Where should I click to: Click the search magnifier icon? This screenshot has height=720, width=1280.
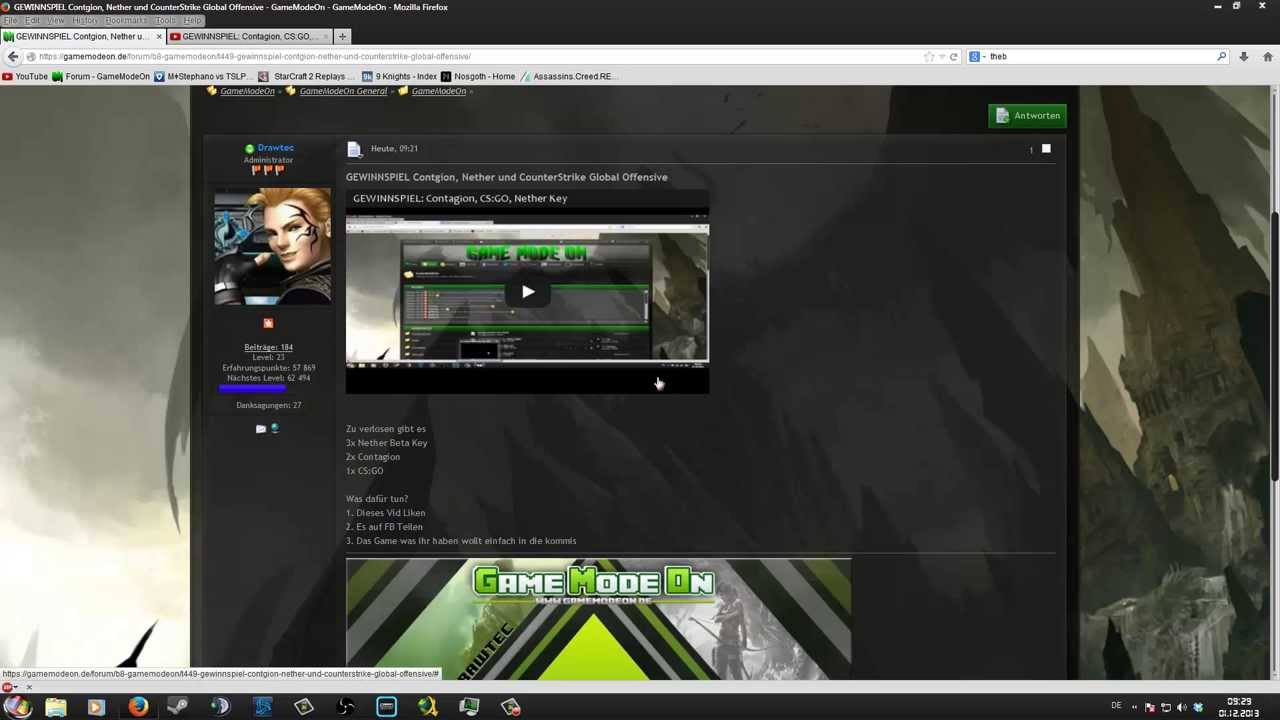coord(1221,57)
